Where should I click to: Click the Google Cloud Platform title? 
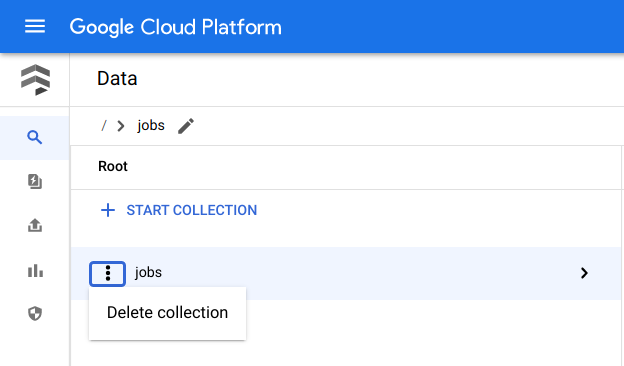click(x=176, y=27)
